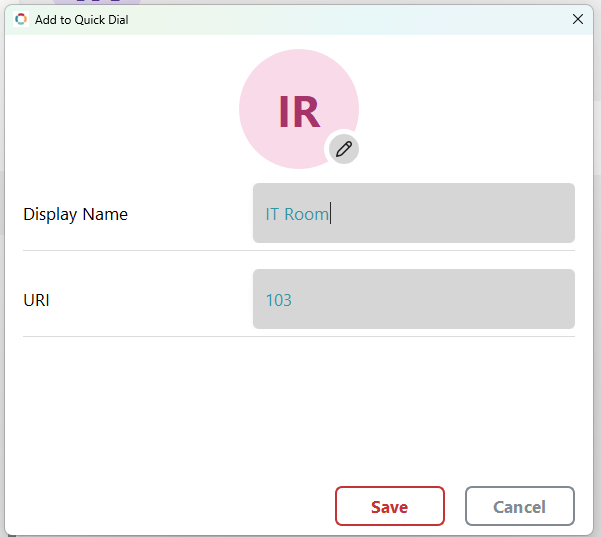Place cursor at the 103 URI value

point(279,300)
